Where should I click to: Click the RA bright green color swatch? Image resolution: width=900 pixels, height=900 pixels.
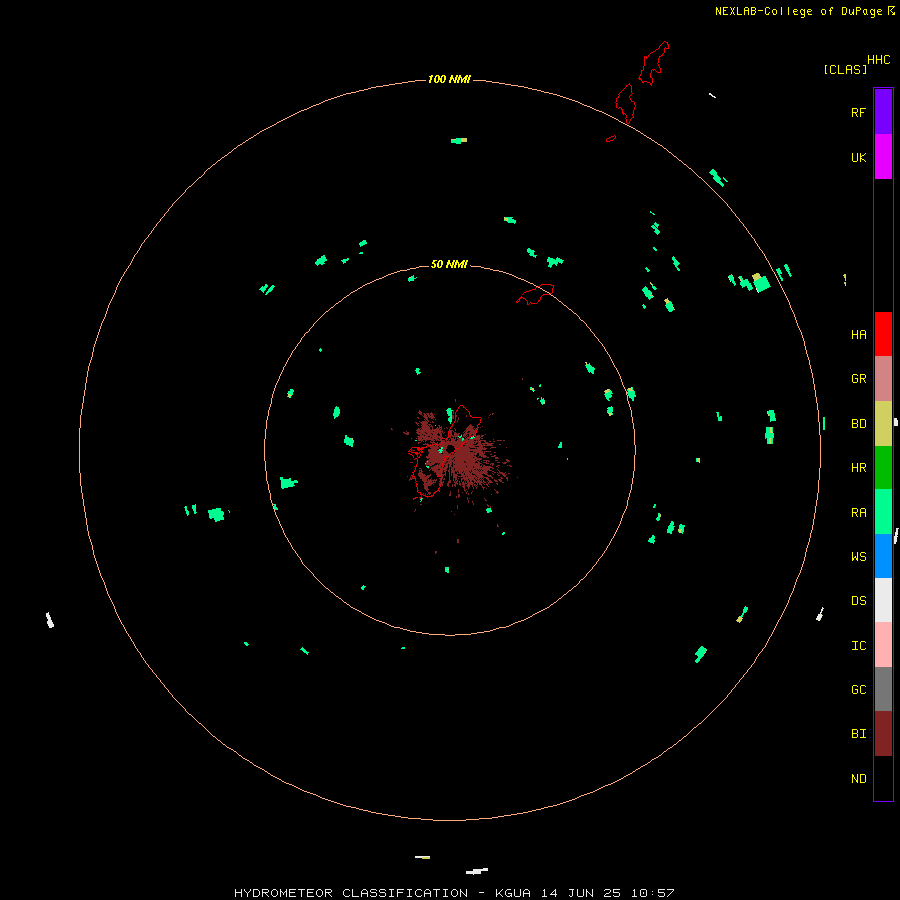tap(883, 512)
